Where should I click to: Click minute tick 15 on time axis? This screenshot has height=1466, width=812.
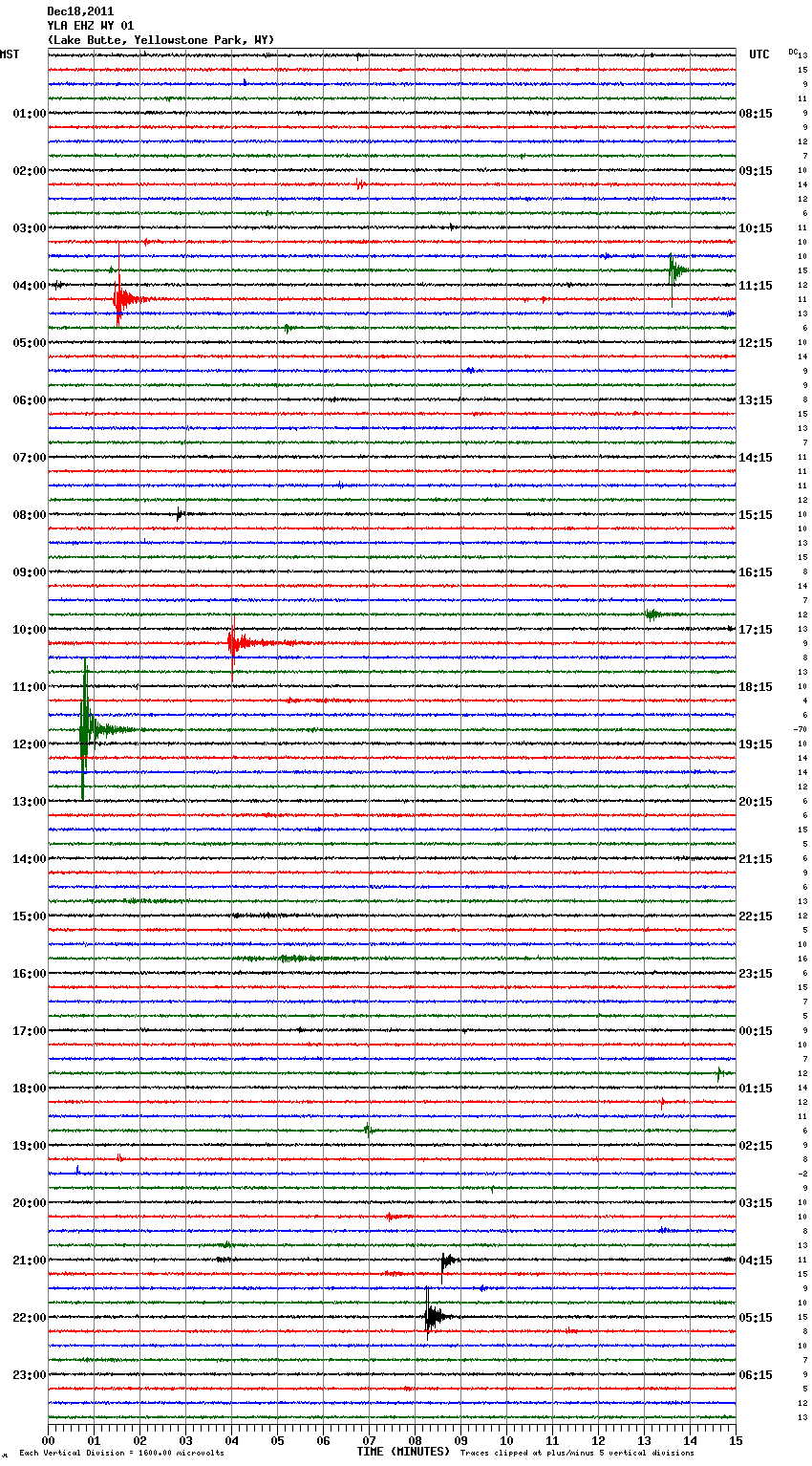736,1440
